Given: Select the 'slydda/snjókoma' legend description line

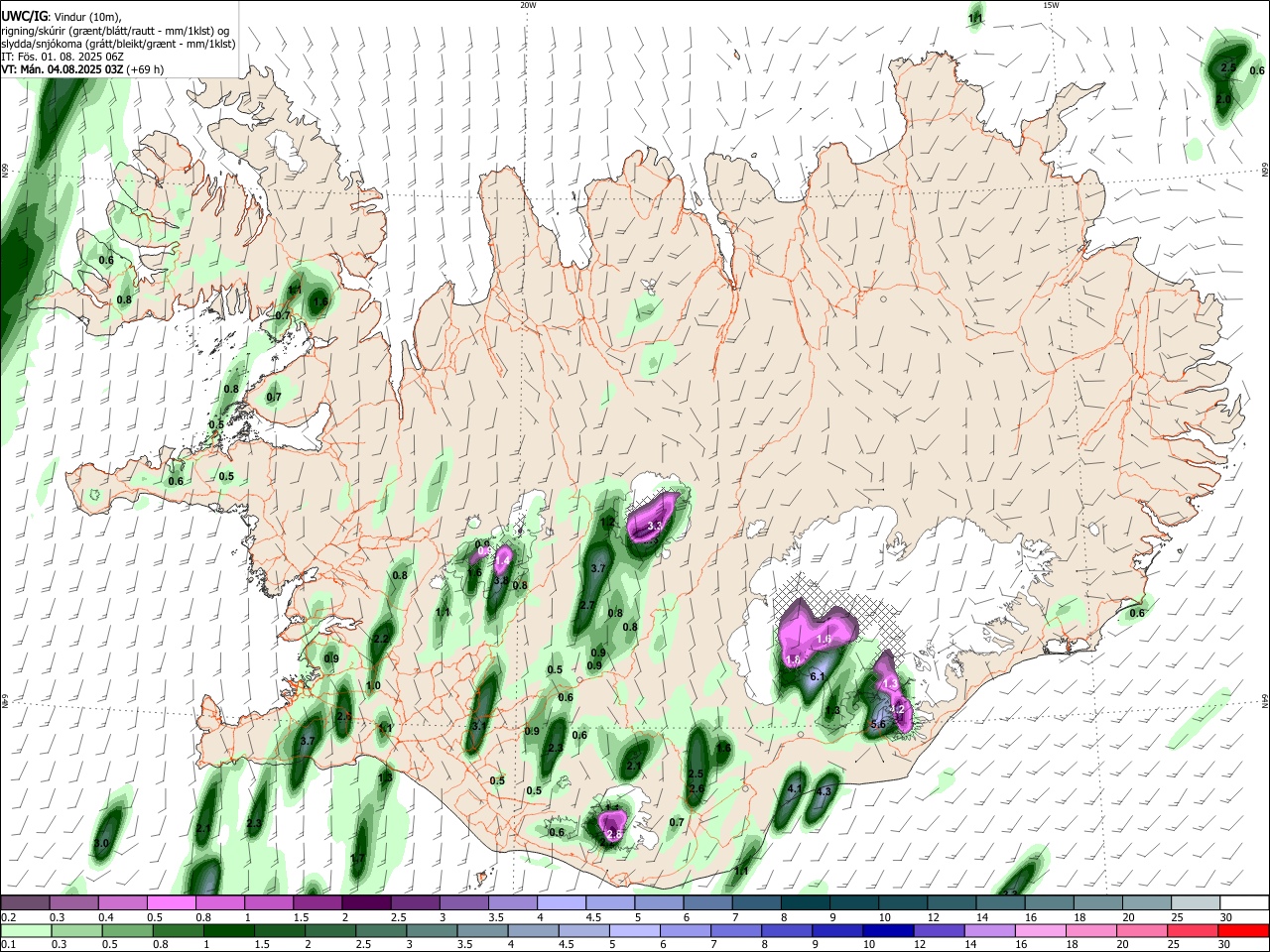Looking at the screenshot, I should point(118,44).
